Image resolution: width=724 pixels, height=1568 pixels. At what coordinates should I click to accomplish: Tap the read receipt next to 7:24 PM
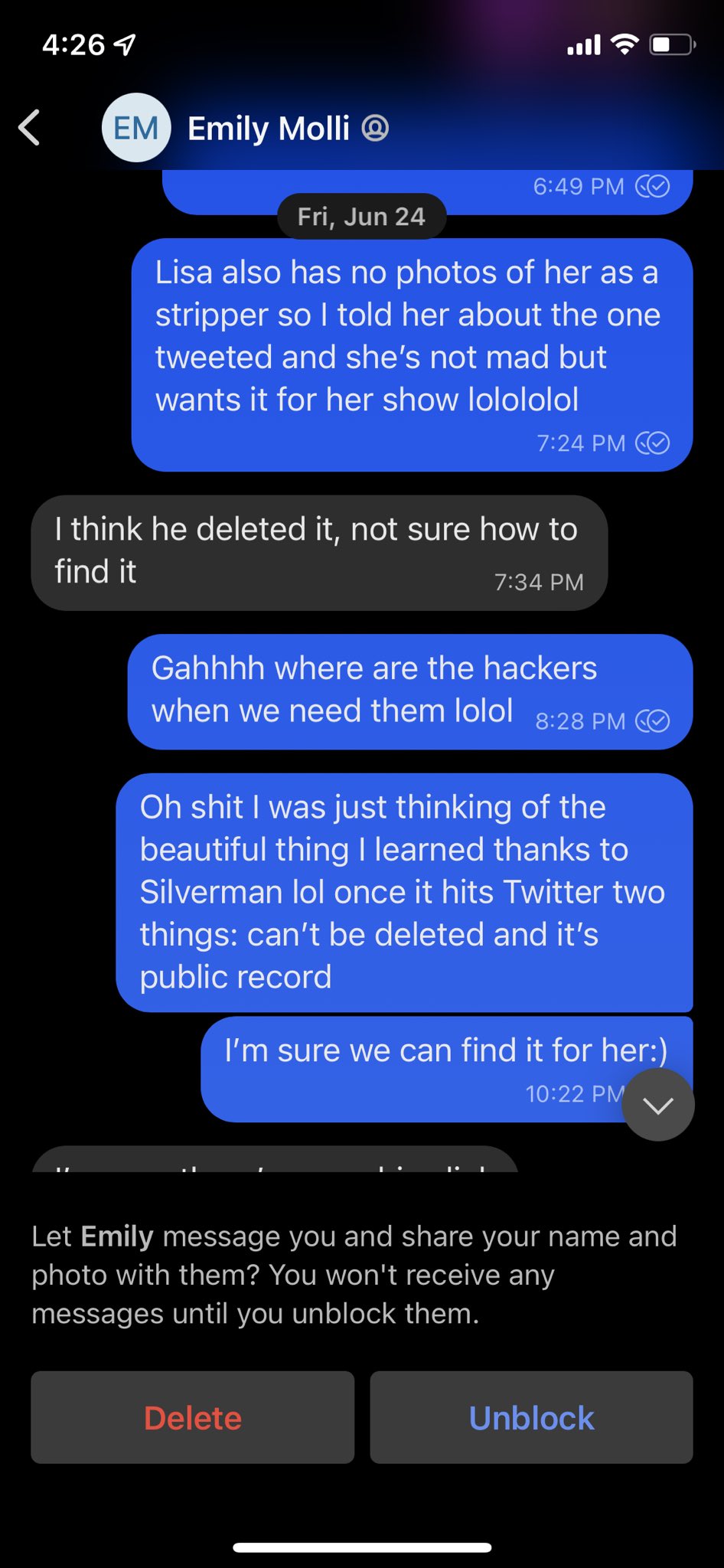click(x=653, y=443)
